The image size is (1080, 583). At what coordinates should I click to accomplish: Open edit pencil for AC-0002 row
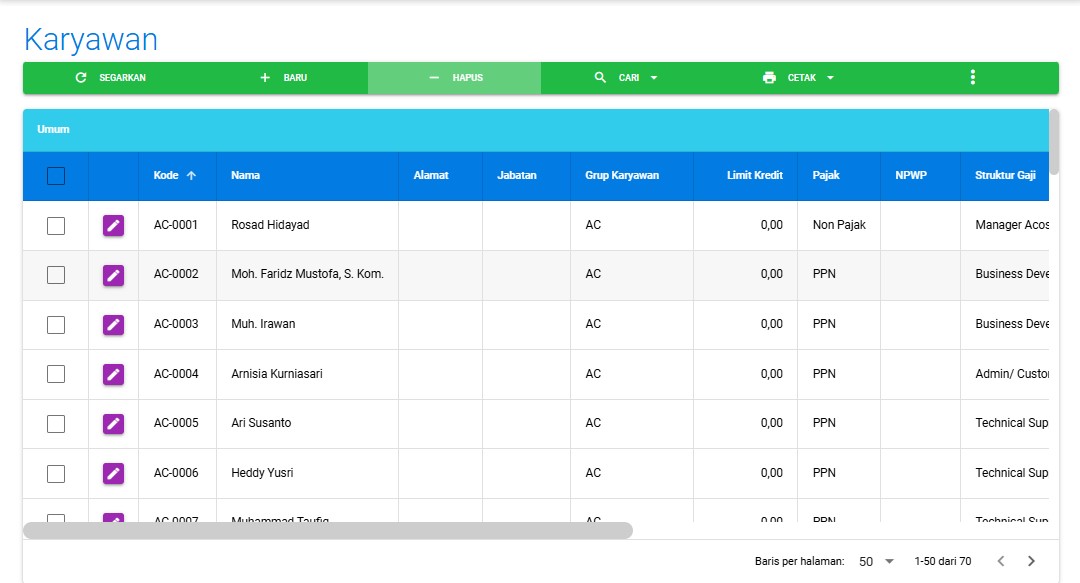[114, 275]
